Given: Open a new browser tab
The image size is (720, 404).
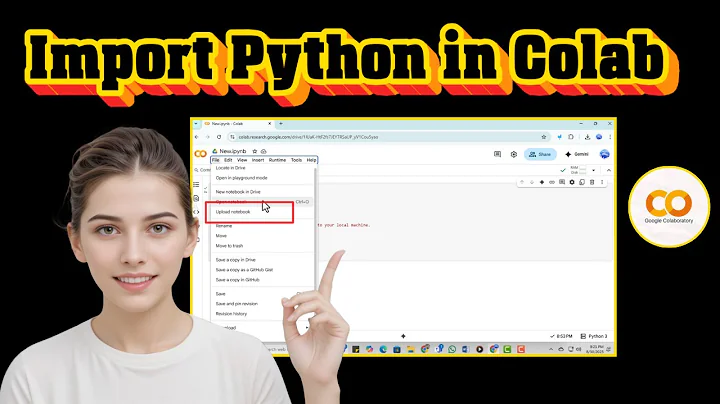Looking at the screenshot, I should [x=281, y=123].
